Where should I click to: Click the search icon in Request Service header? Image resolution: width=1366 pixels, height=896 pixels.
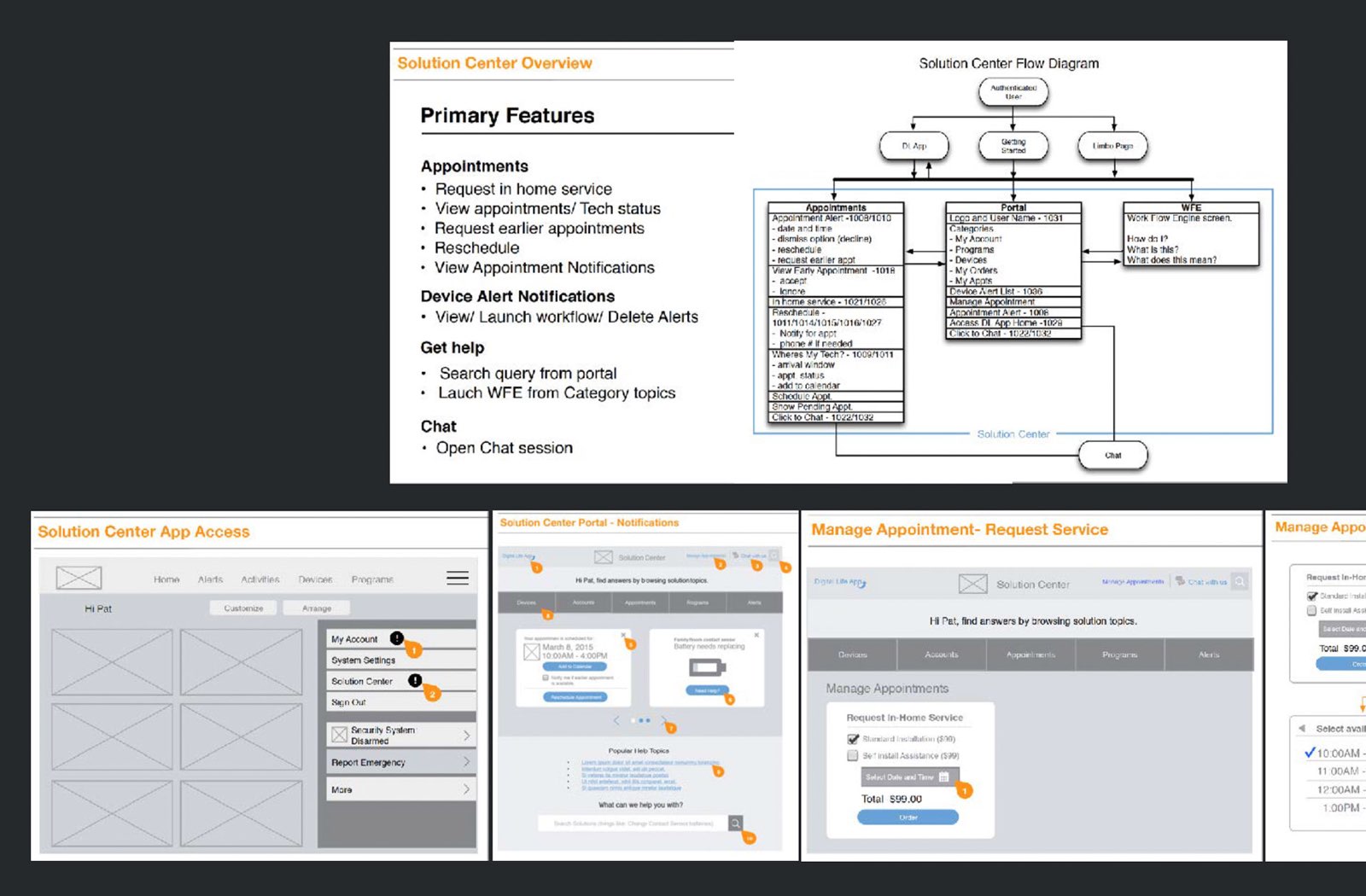click(x=1240, y=581)
